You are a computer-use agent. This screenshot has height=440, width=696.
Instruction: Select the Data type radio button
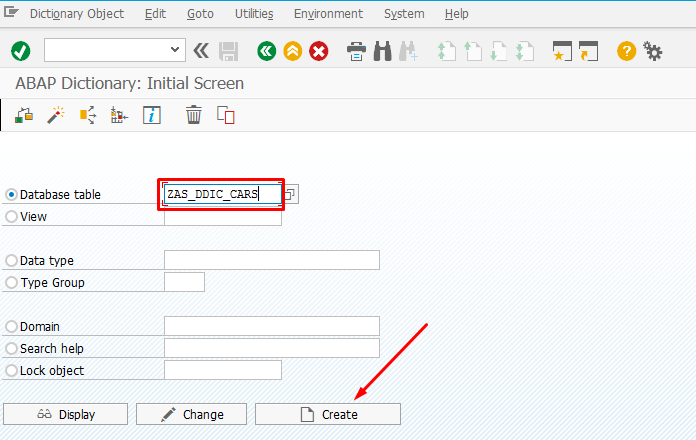(x=12, y=261)
